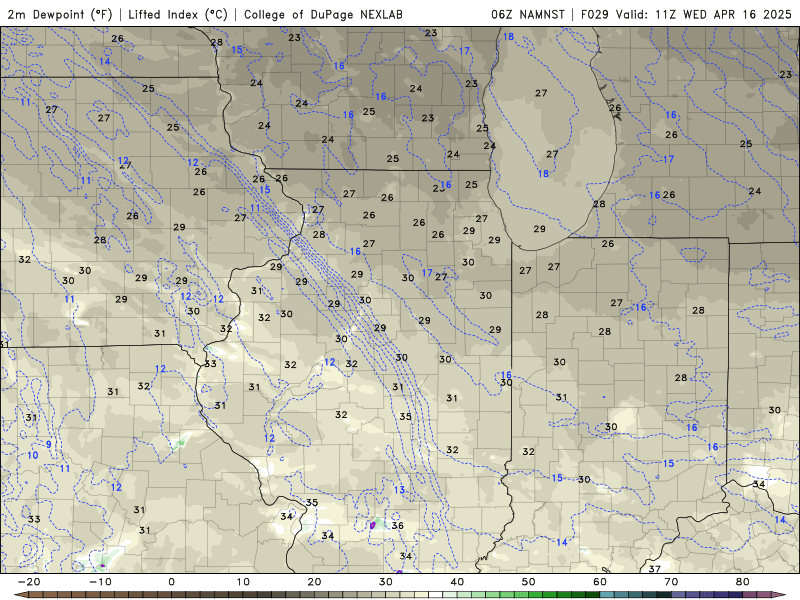The width and height of the screenshot is (800, 600).
Task: Select the 20 label on the color scale
Action: [314, 582]
